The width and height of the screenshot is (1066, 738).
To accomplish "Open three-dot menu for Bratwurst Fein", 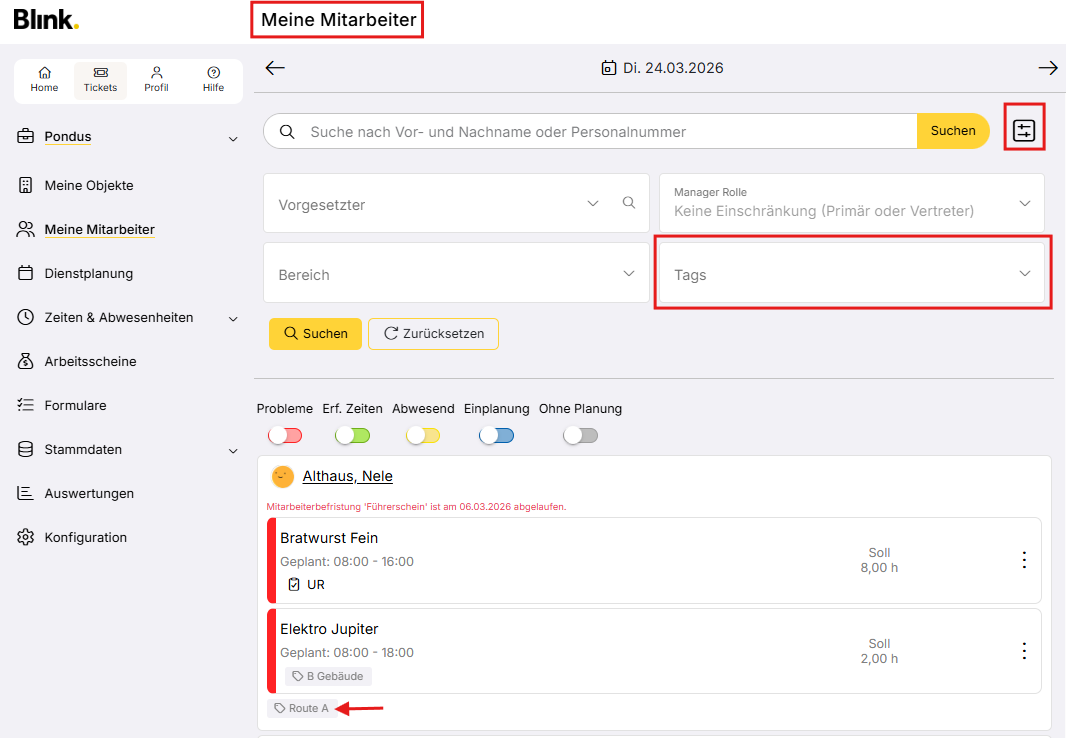I will (1023, 560).
